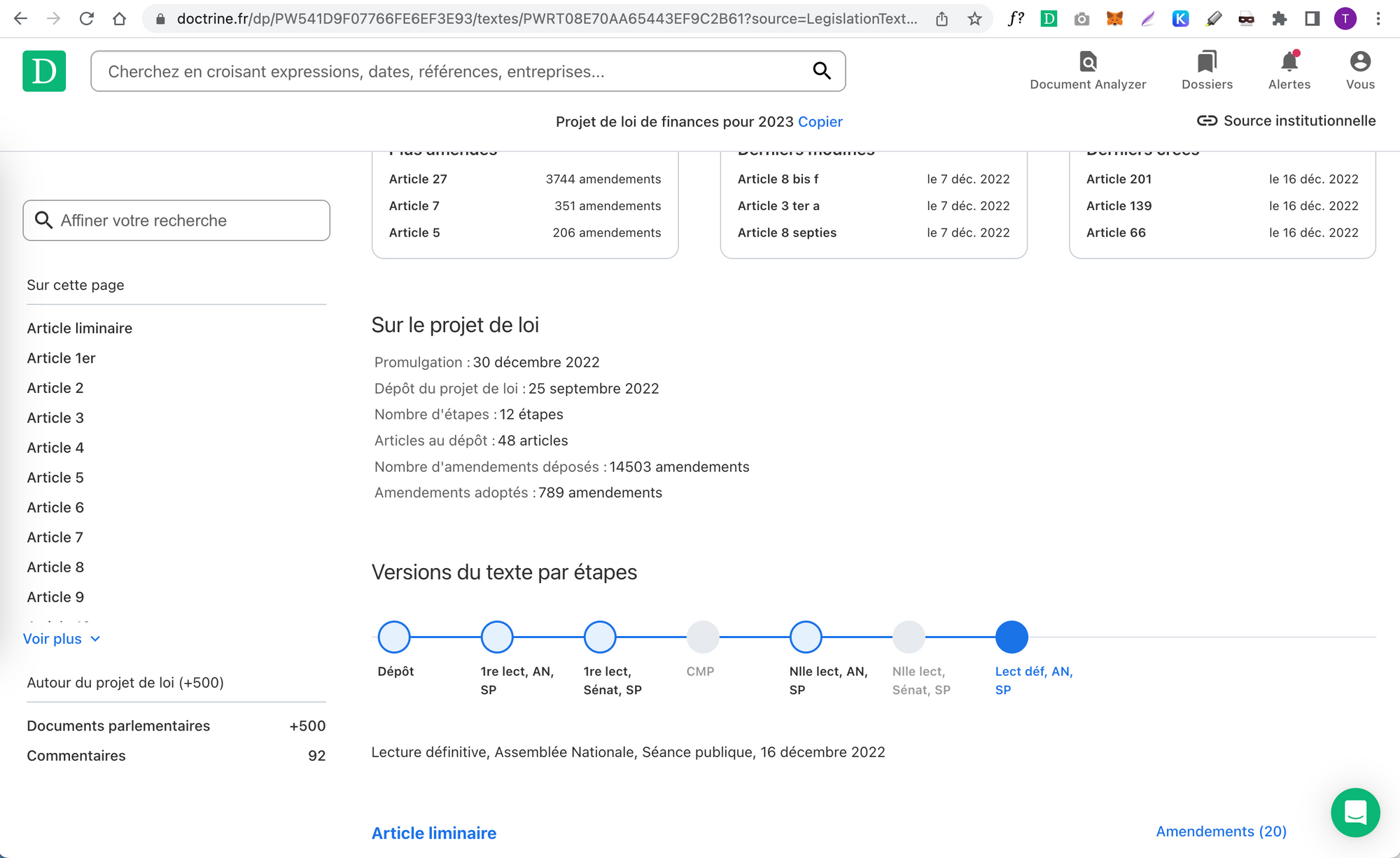
Task: Select the 1re lect, AN step circle
Action: pyautogui.click(x=497, y=637)
